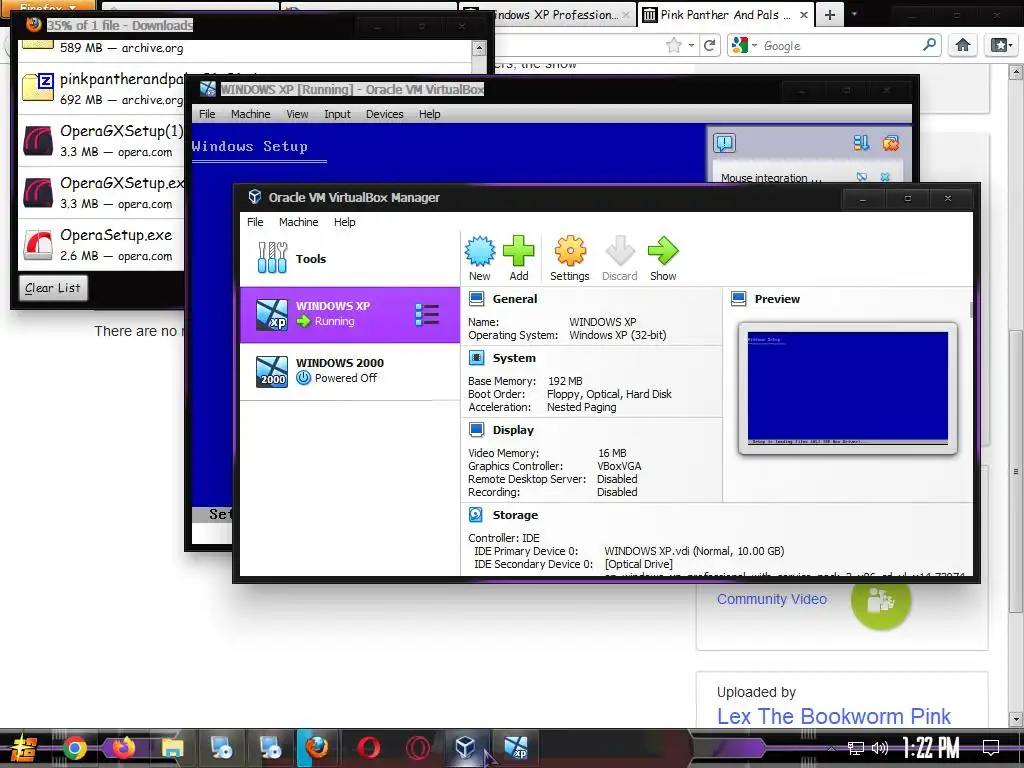
Task: Open the Input menu in VM window
Action: point(337,114)
